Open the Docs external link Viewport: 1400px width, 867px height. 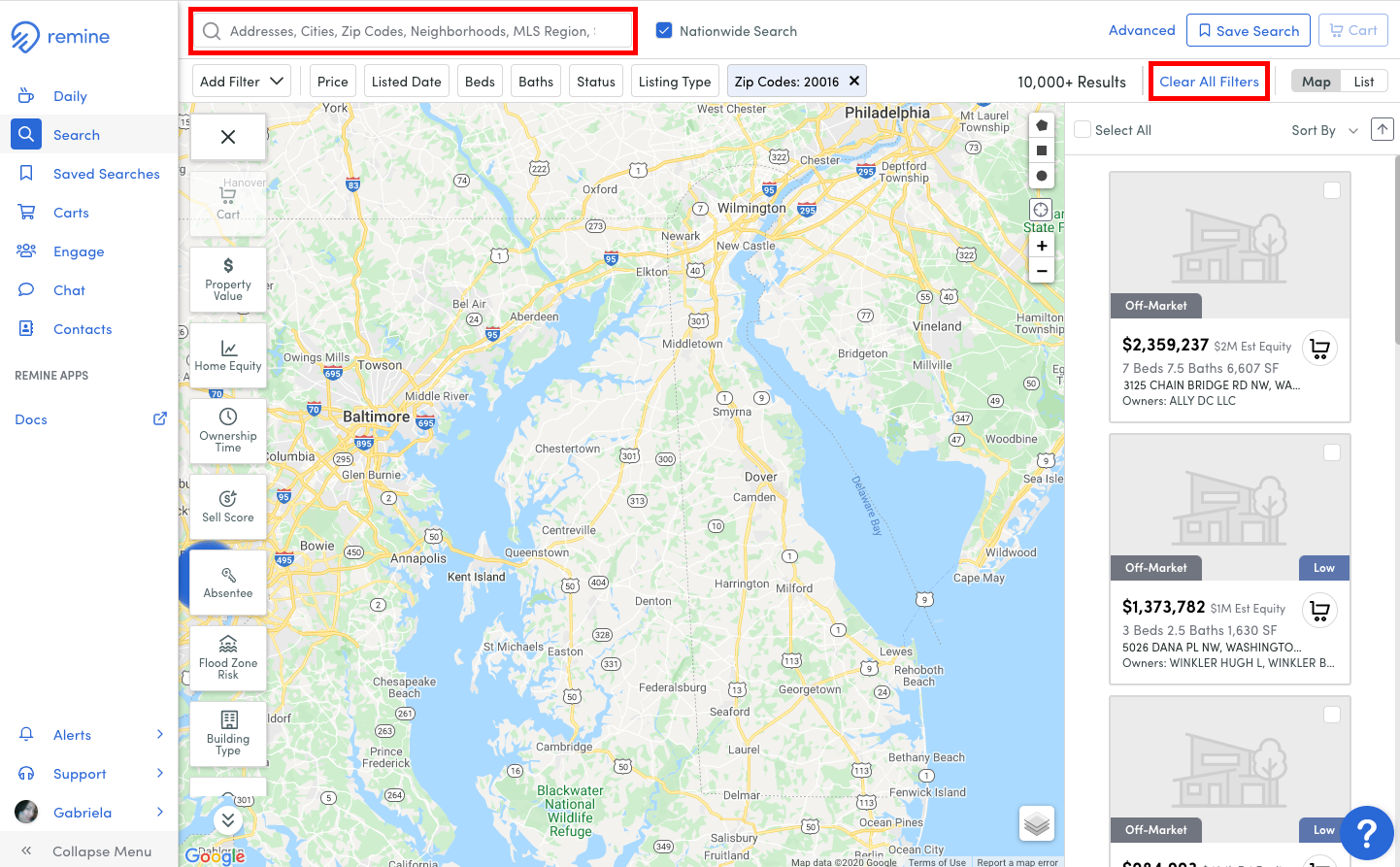[90, 419]
